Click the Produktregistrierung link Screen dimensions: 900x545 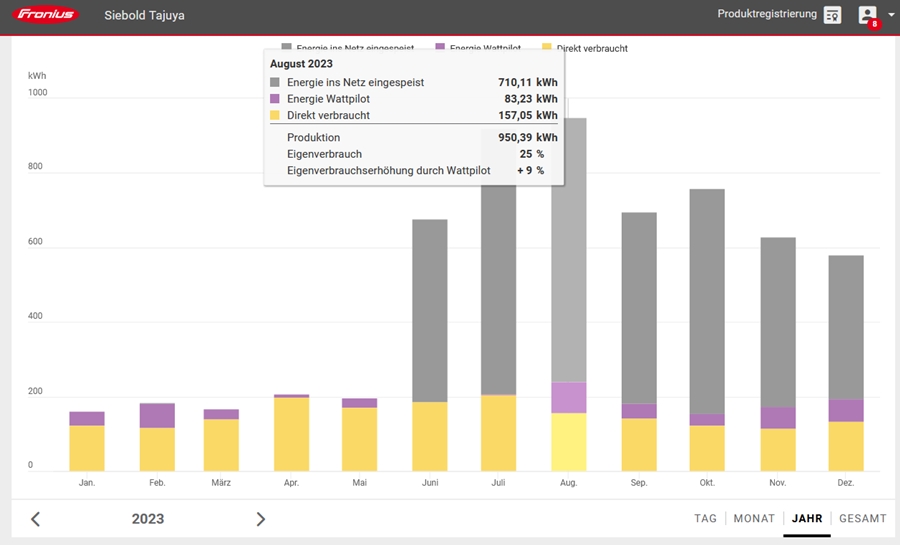[767, 14]
